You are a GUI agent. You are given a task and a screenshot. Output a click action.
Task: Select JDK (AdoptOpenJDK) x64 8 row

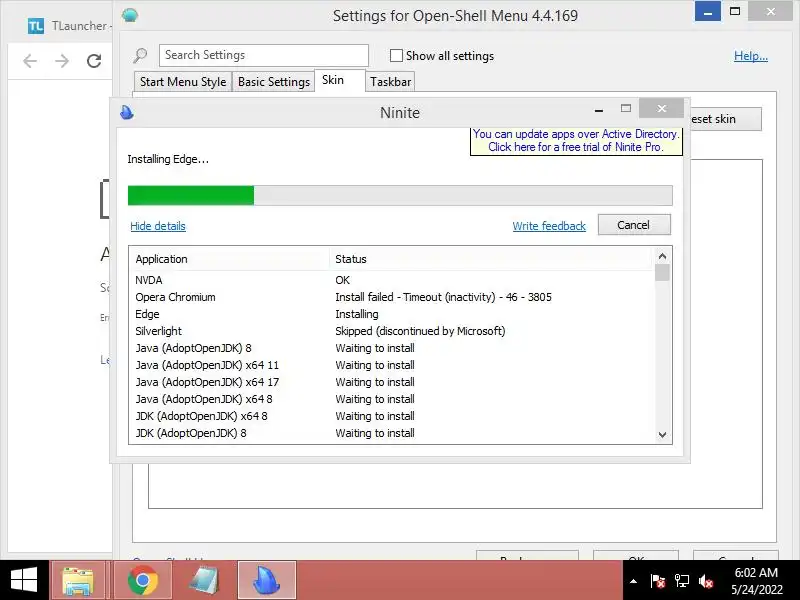tap(391, 416)
